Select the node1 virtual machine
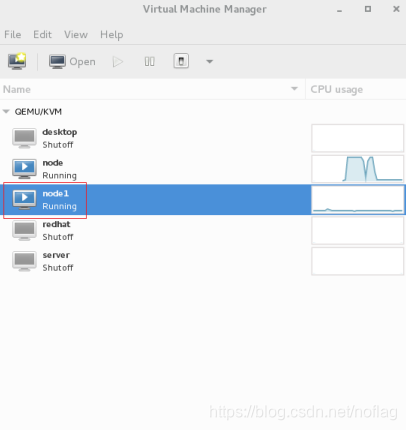This screenshot has height=430, width=406. (x=203, y=200)
